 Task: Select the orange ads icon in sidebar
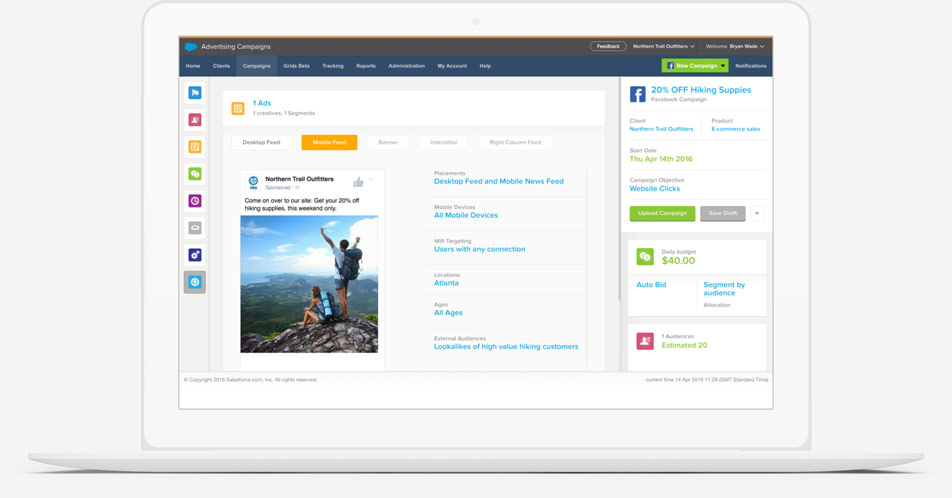coord(195,147)
